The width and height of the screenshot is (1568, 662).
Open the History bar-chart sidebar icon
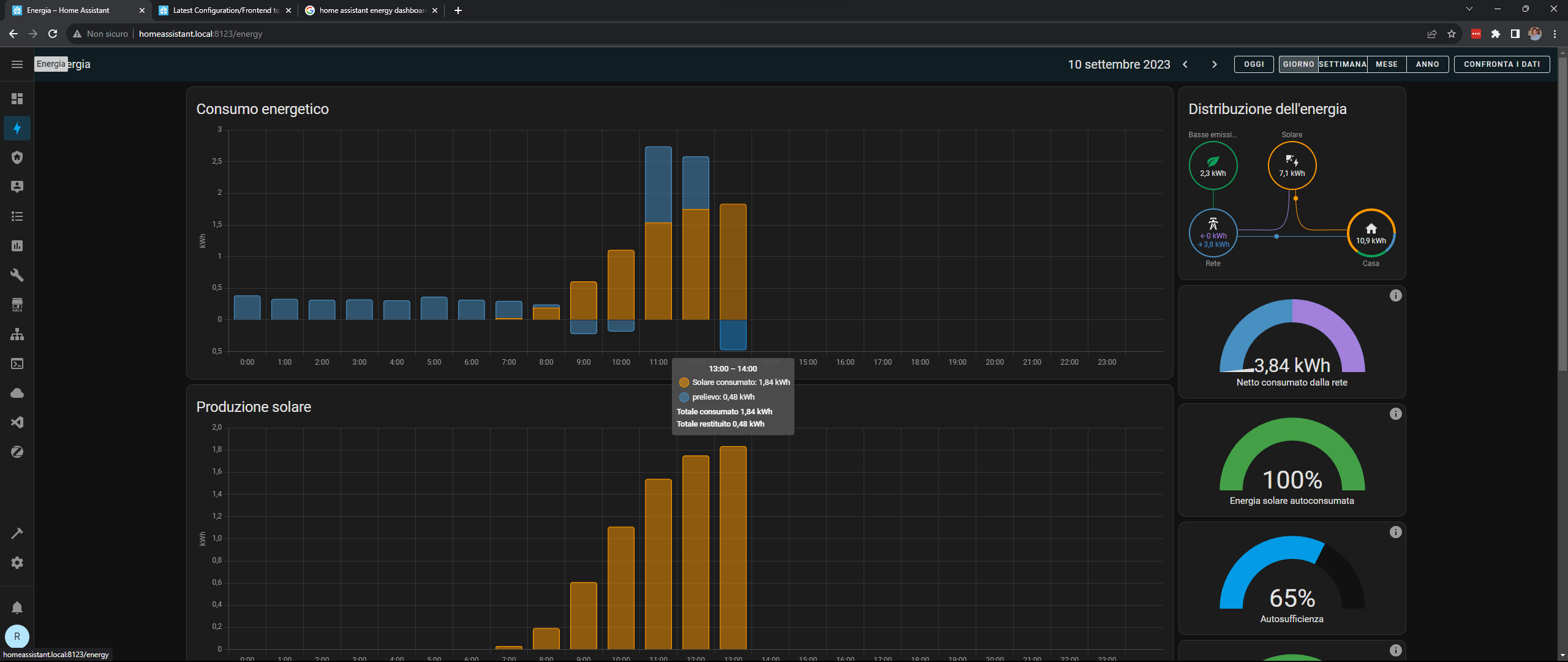coord(17,246)
